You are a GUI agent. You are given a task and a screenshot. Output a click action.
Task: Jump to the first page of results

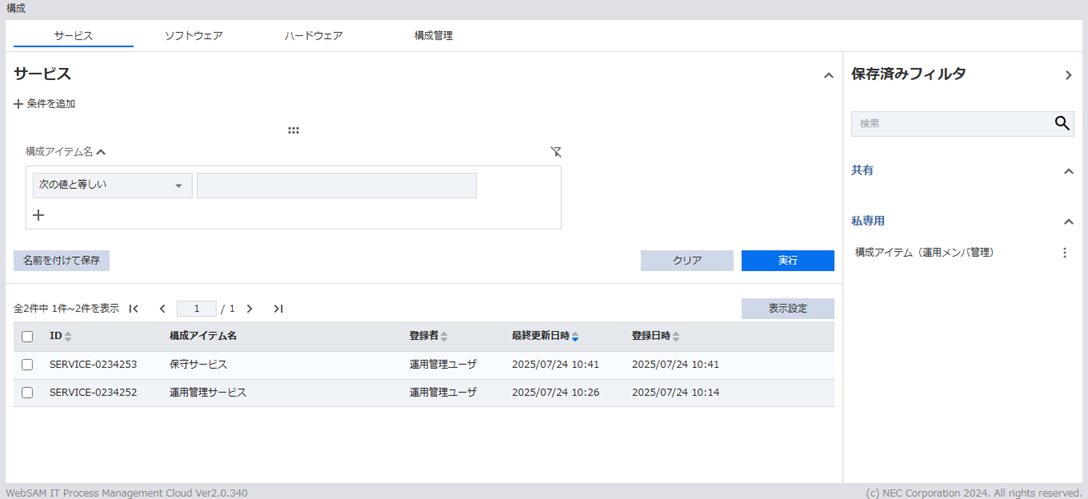134,309
